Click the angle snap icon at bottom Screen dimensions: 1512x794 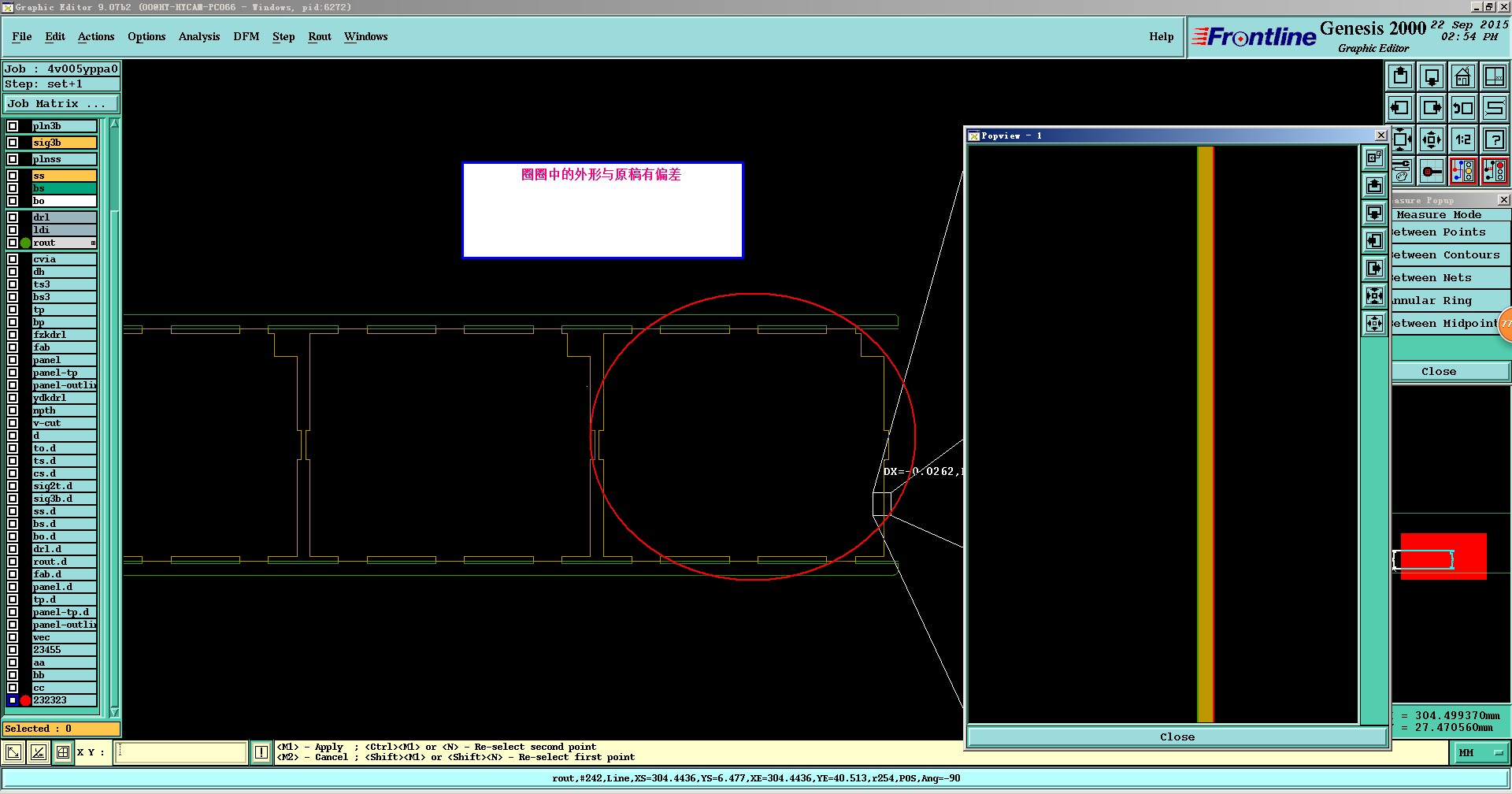(38, 752)
